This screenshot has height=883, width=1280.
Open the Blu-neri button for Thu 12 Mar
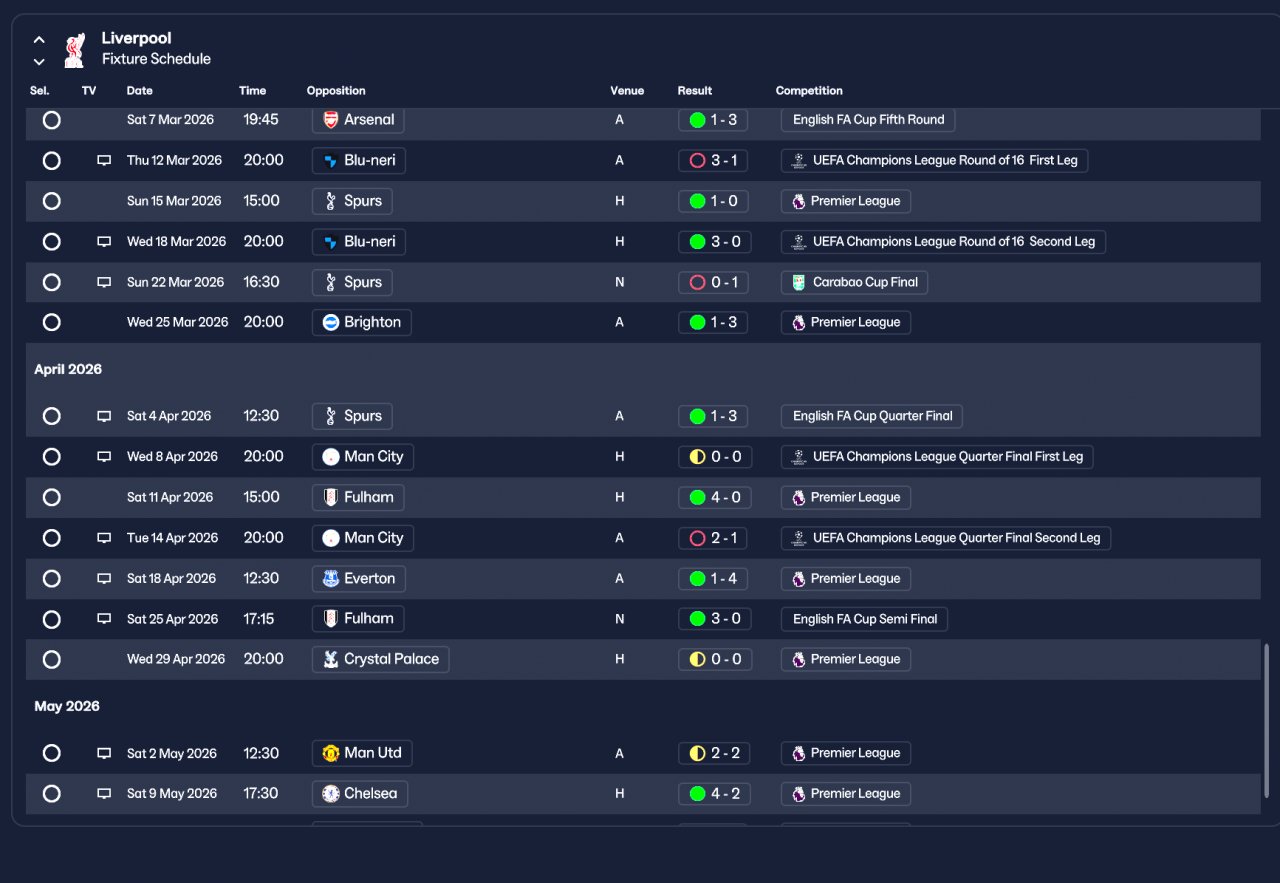click(359, 160)
